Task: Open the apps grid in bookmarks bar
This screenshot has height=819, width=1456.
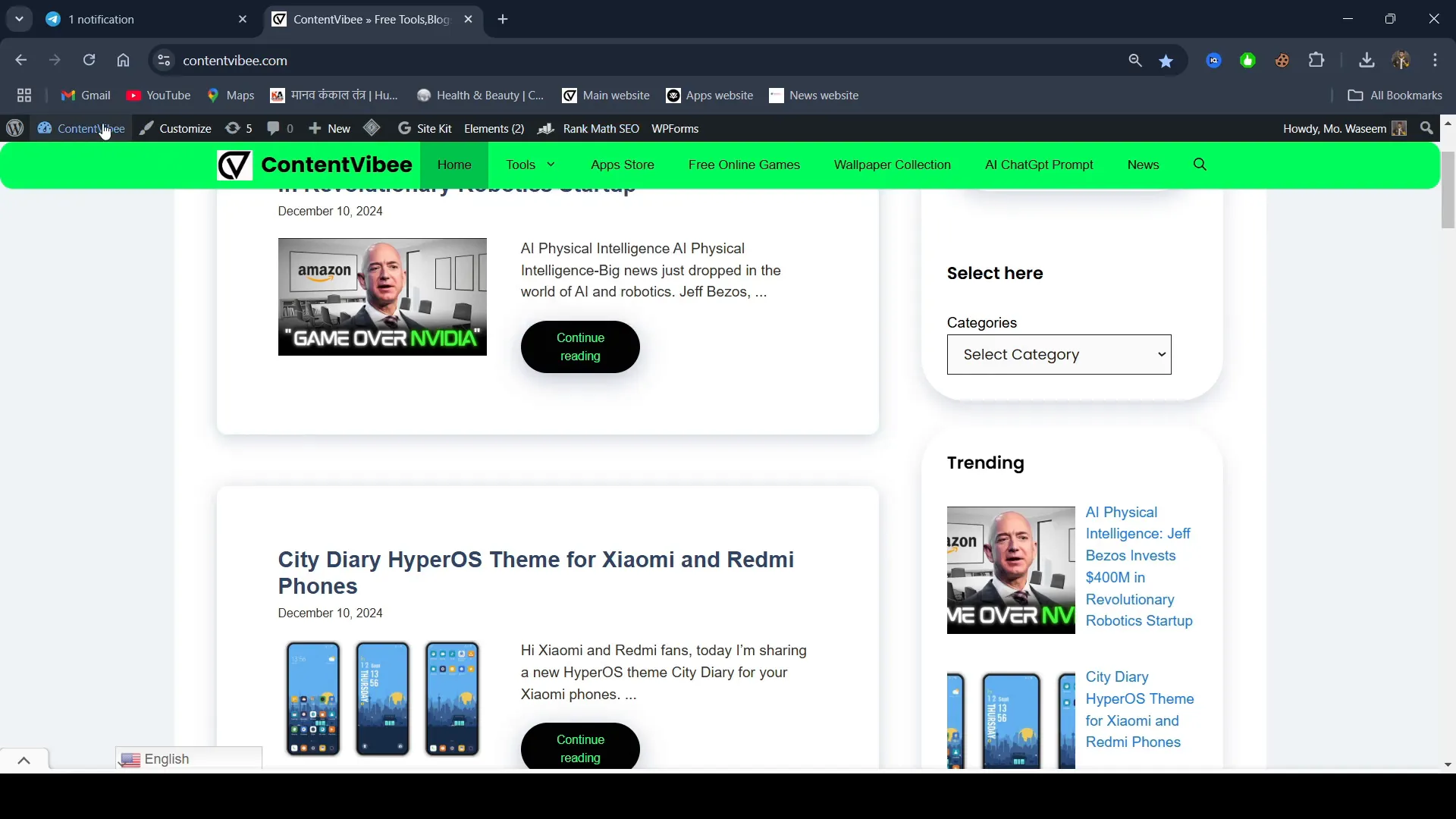Action: (24, 96)
